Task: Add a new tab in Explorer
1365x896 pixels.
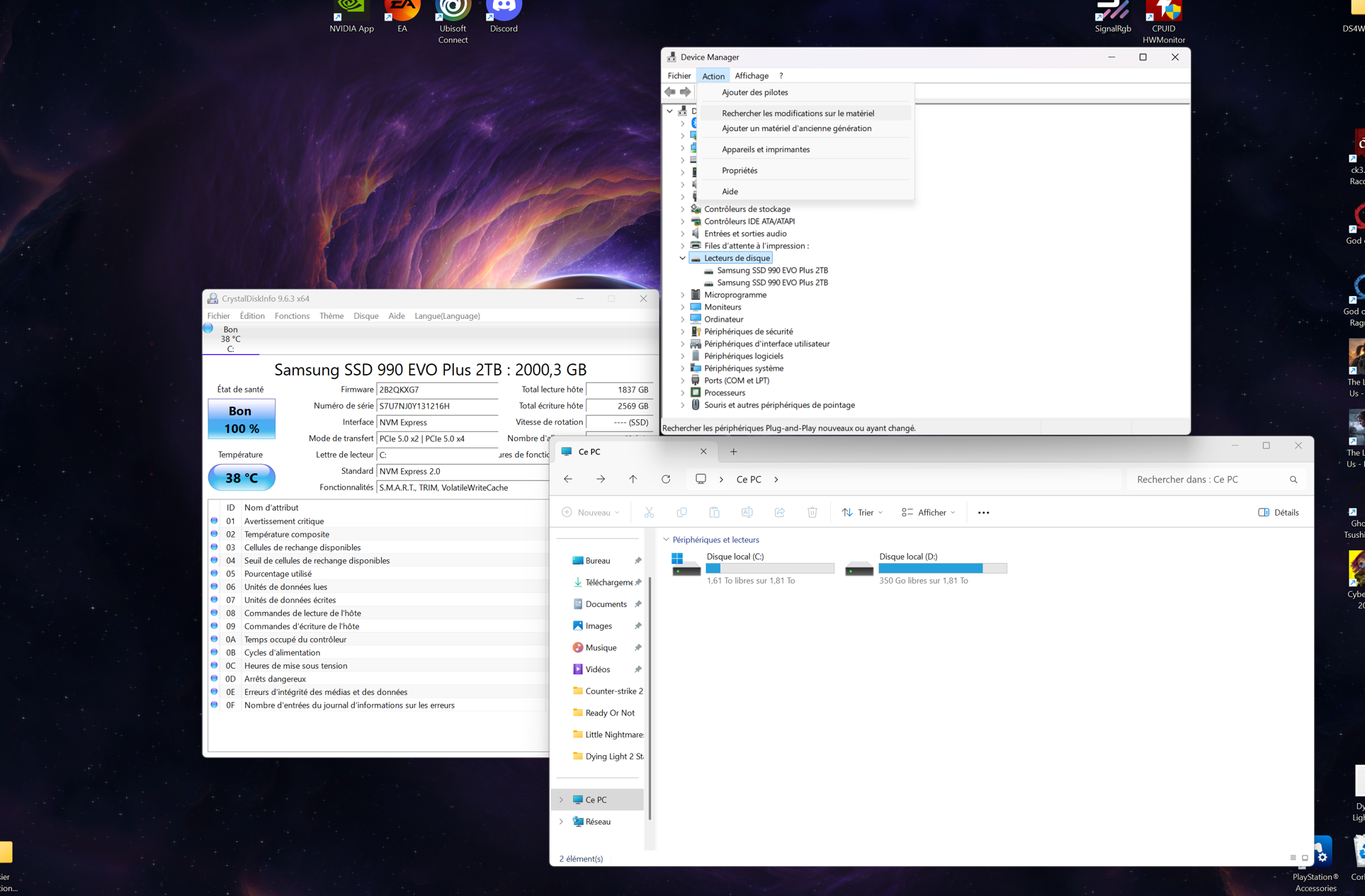Action: click(x=733, y=451)
